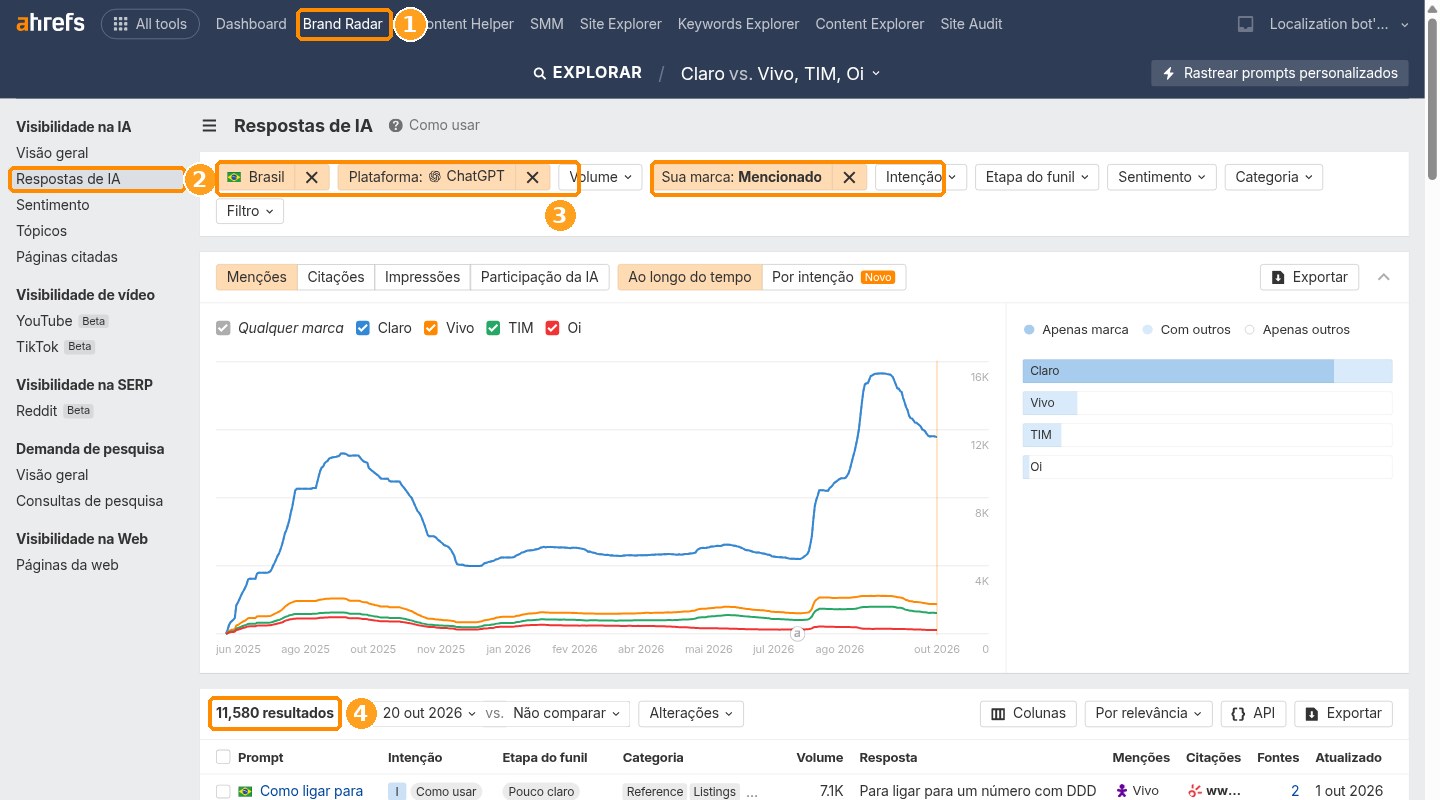Open Páginas citadas in sidebar
The height and width of the screenshot is (800, 1440).
click(67, 257)
